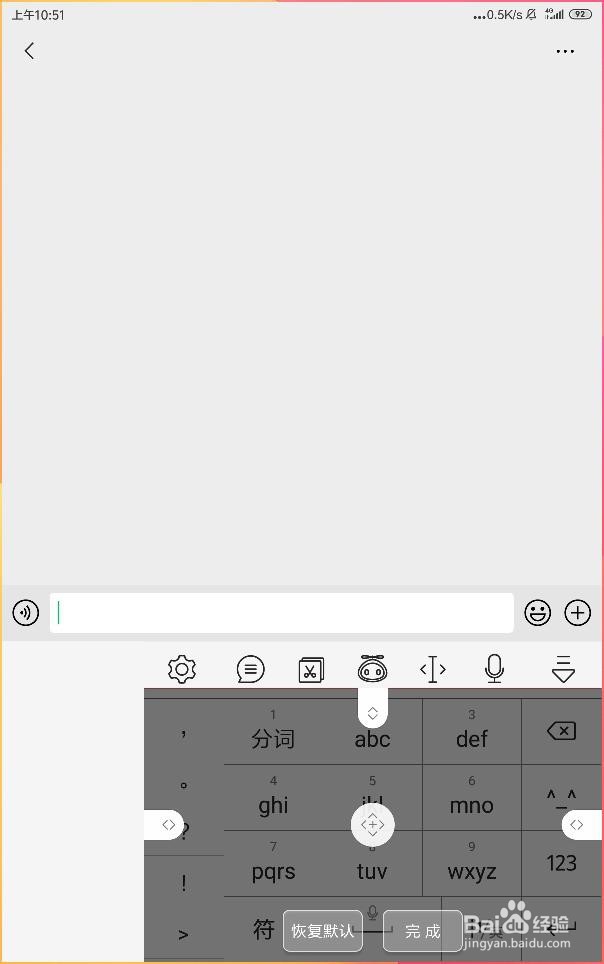
Task: Switch to voice message input icon
Action: pos(26,612)
